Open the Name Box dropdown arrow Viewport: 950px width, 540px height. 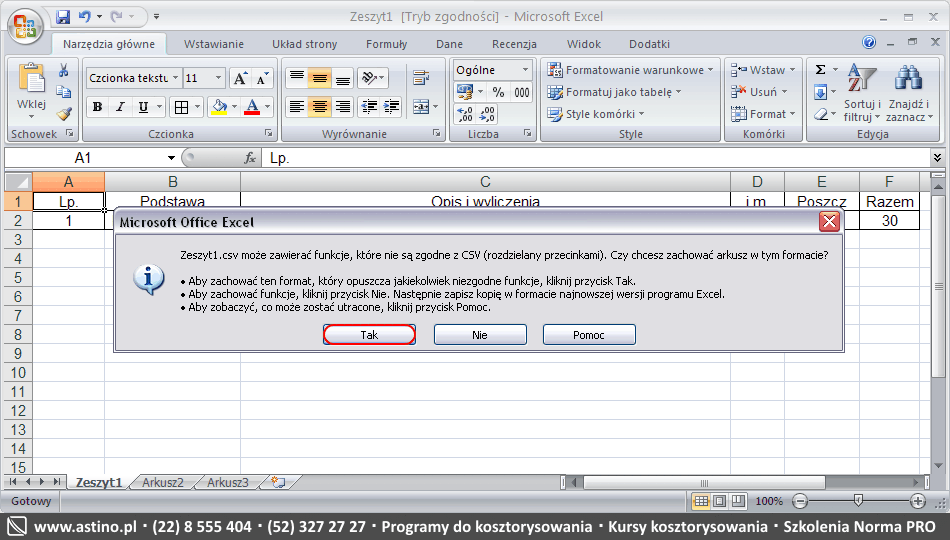coord(171,158)
